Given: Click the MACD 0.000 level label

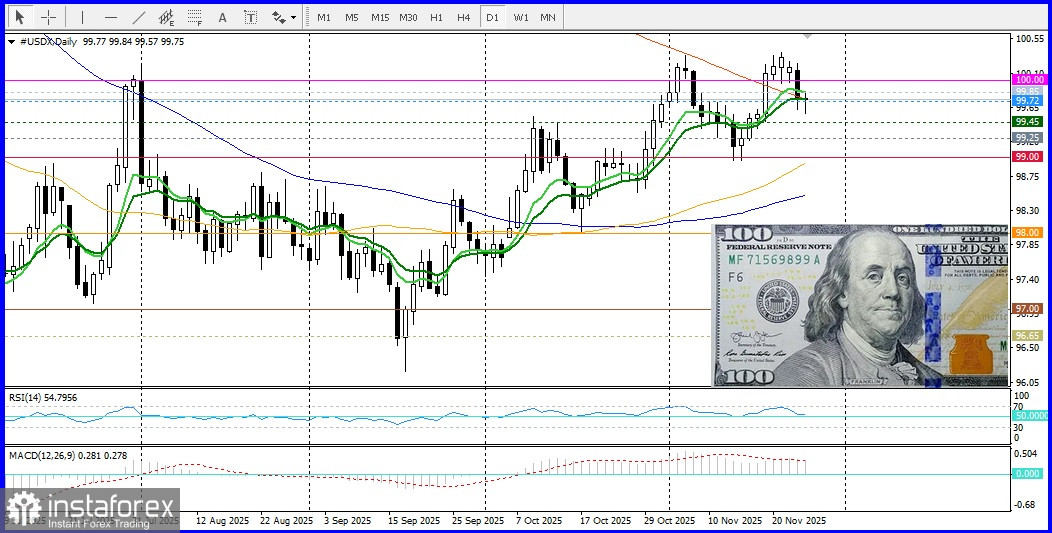Looking at the screenshot, I should point(1028,473).
